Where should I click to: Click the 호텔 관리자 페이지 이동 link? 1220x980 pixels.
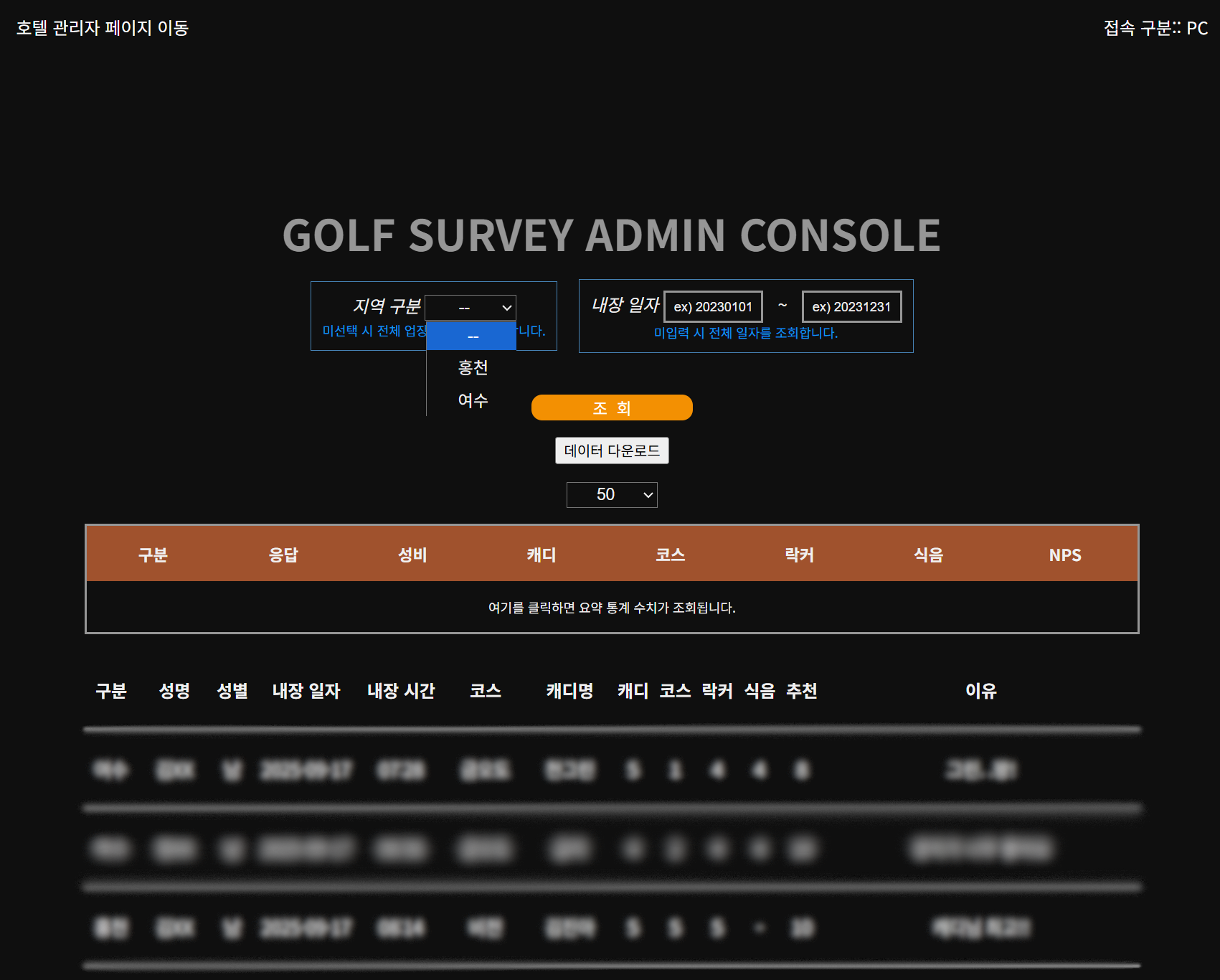(102, 28)
